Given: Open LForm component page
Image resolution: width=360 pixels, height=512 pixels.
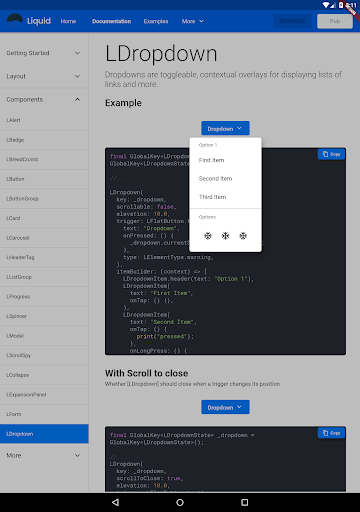Looking at the screenshot, I should coord(44,414).
